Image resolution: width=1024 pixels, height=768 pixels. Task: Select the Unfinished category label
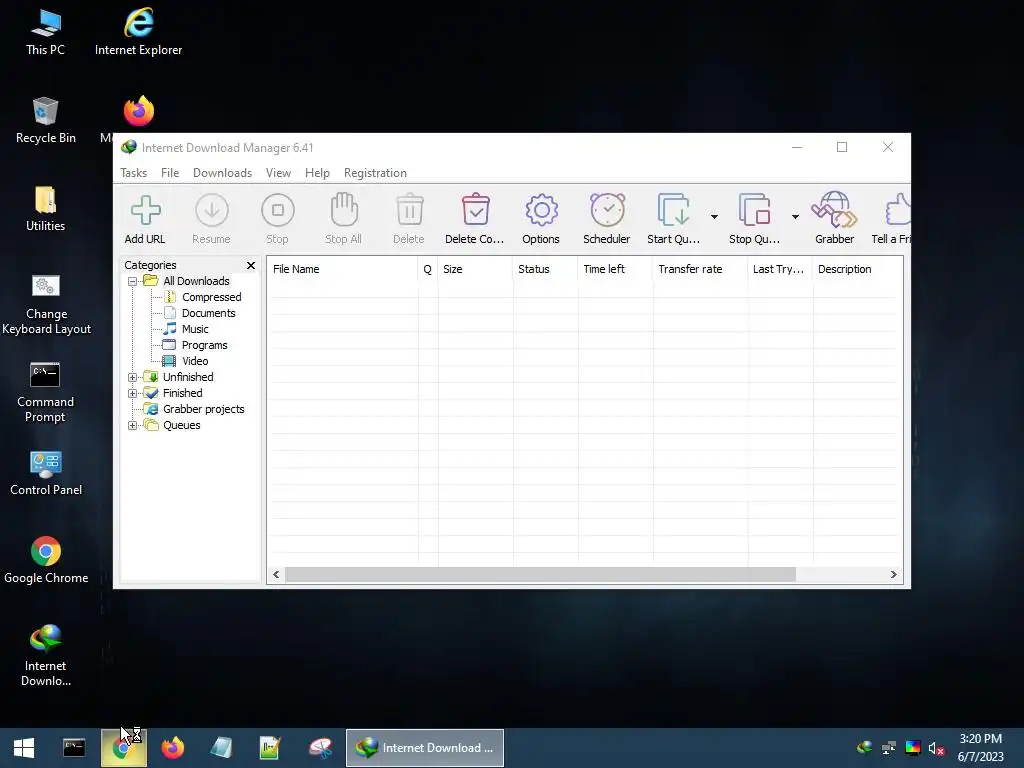188,377
